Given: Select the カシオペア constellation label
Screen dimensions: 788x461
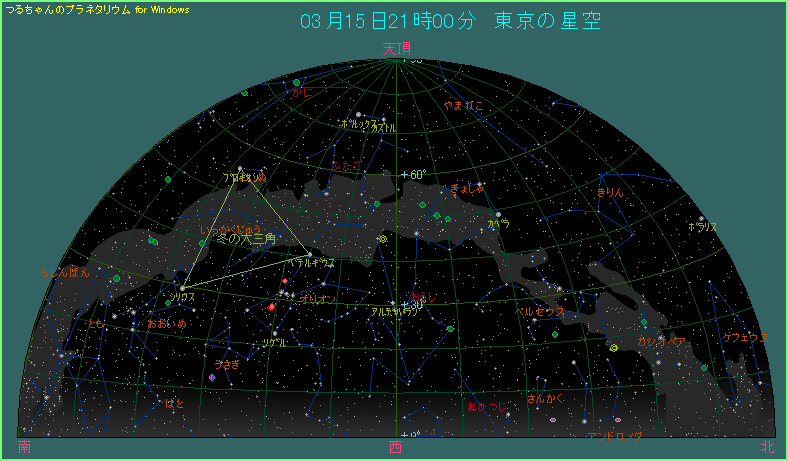Looking at the screenshot, I should coord(662,341).
